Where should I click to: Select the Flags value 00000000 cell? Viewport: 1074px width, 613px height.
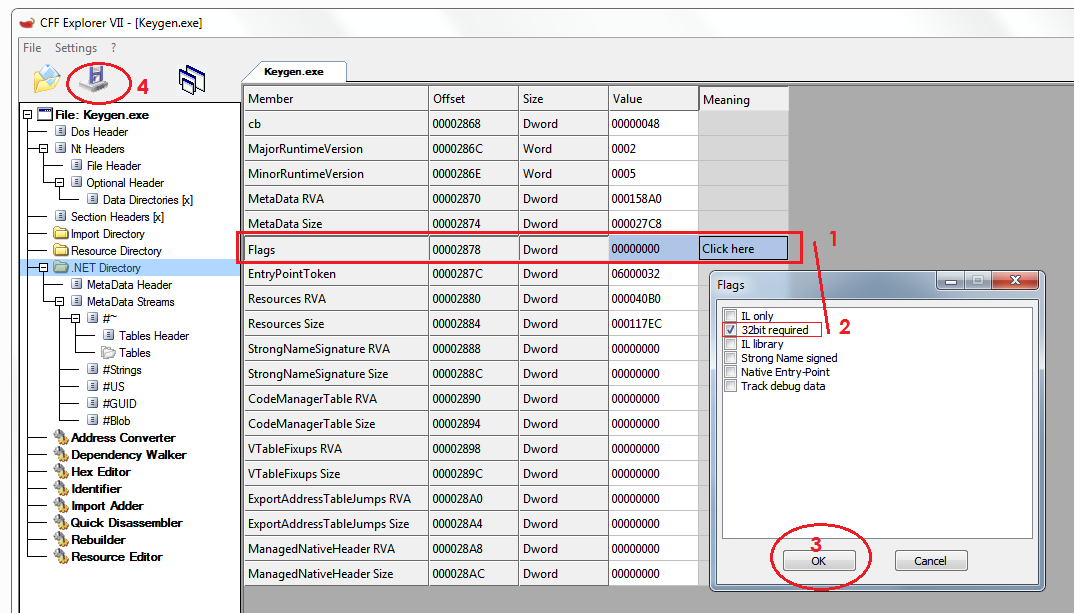point(653,249)
